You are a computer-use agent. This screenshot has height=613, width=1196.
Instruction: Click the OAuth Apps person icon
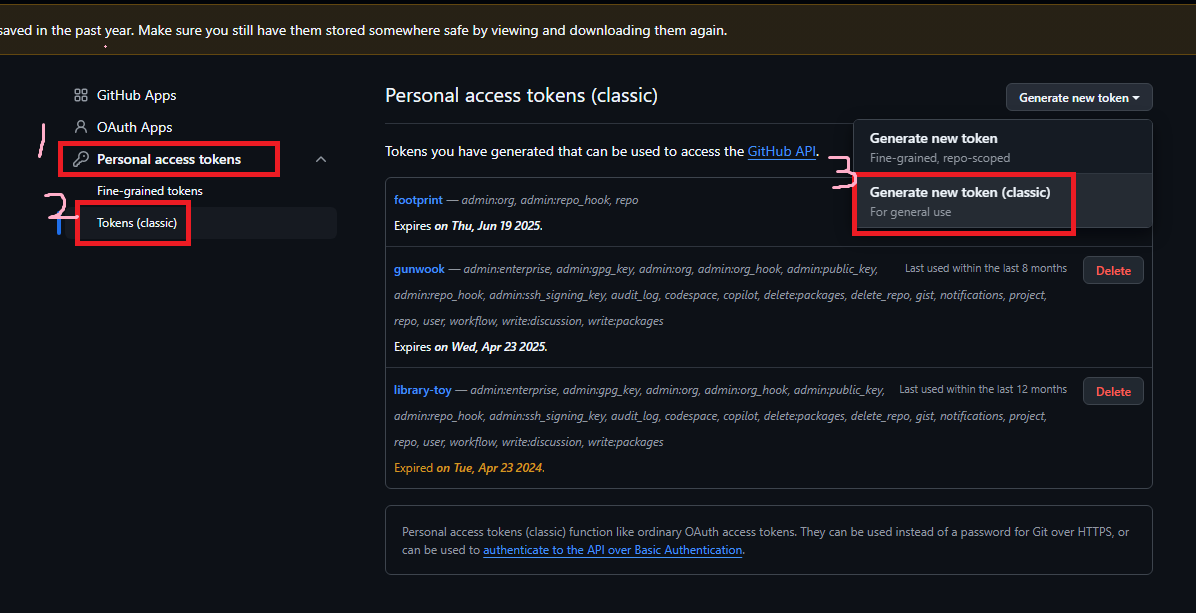click(x=81, y=127)
